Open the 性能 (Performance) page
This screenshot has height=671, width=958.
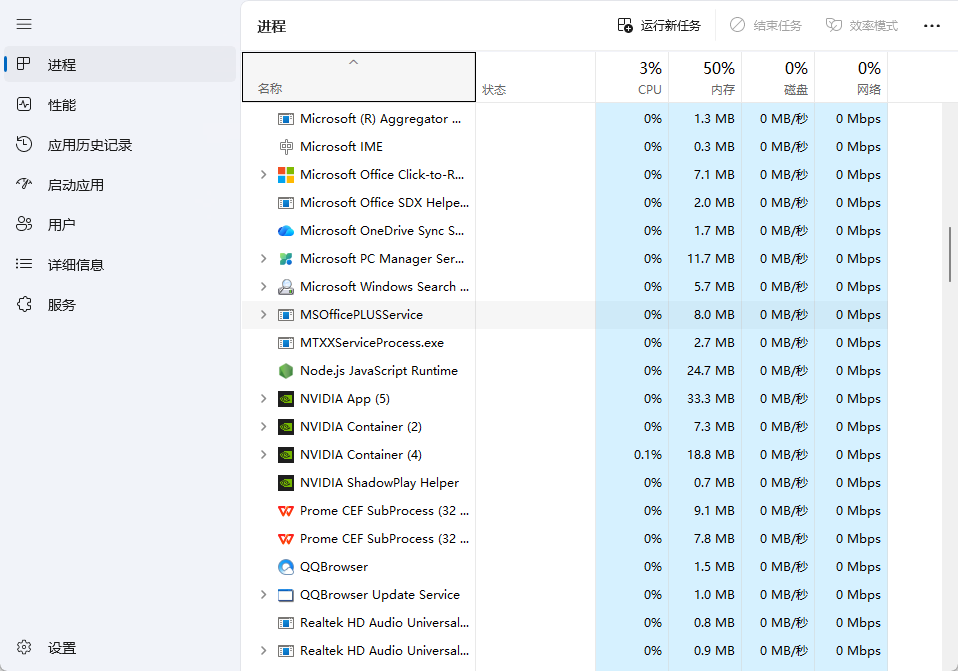62,105
